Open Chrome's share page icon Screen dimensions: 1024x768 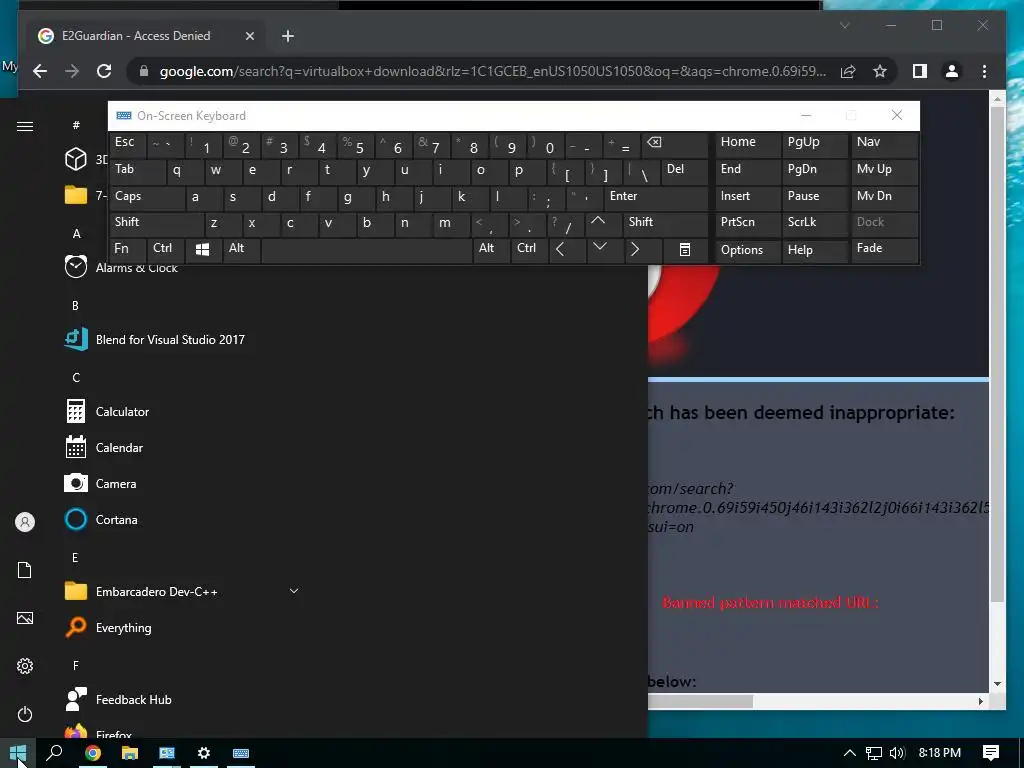[x=848, y=71]
